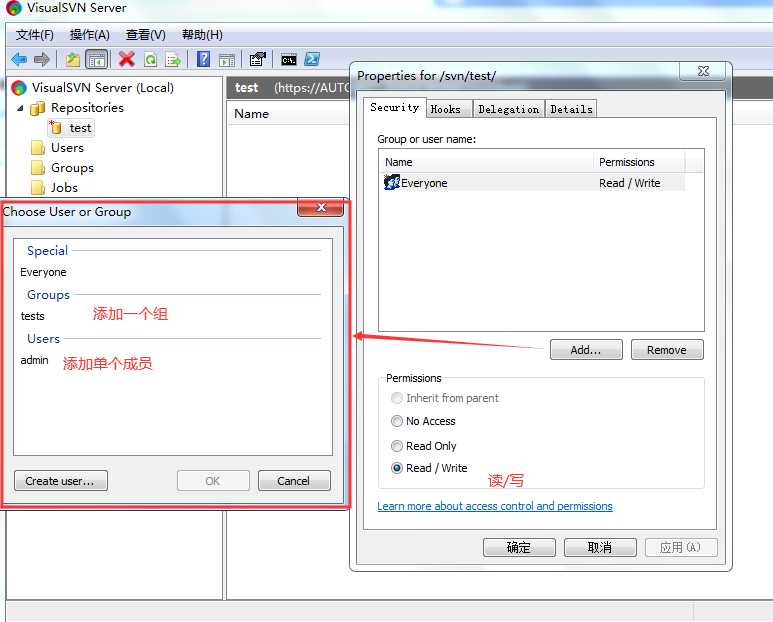Screen dimensions: 773x622
Task: Toggle the Show/Hide Action Pane icon
Action: click(227, 60)
